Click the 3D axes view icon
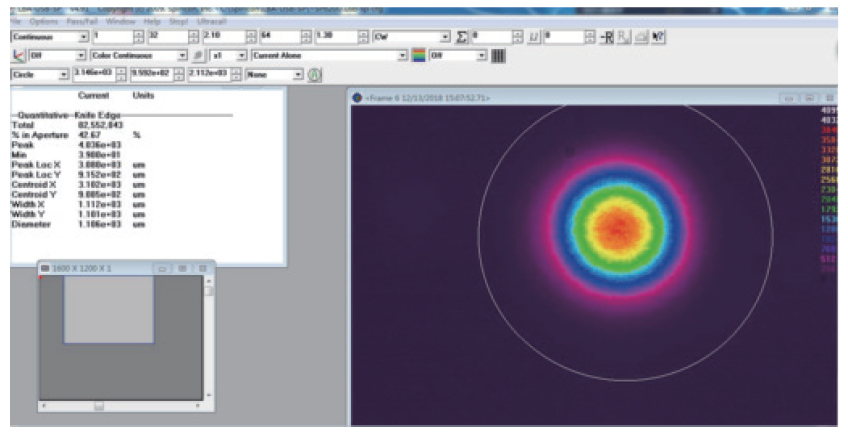Screen dimensions: 848x438 [x=19, y=56]
